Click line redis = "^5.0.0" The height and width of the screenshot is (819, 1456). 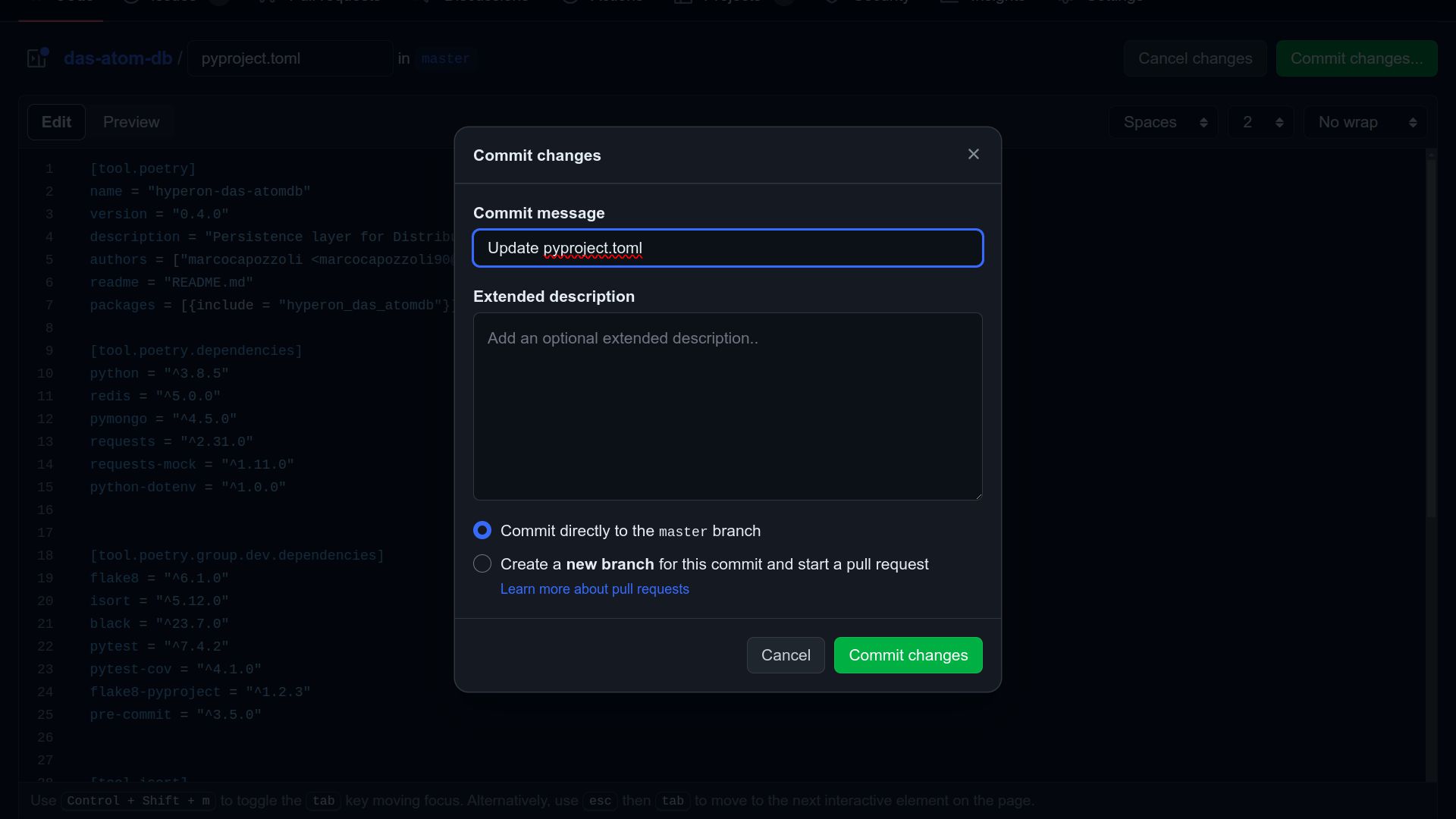pyautogui.click(x=155, y=397)
